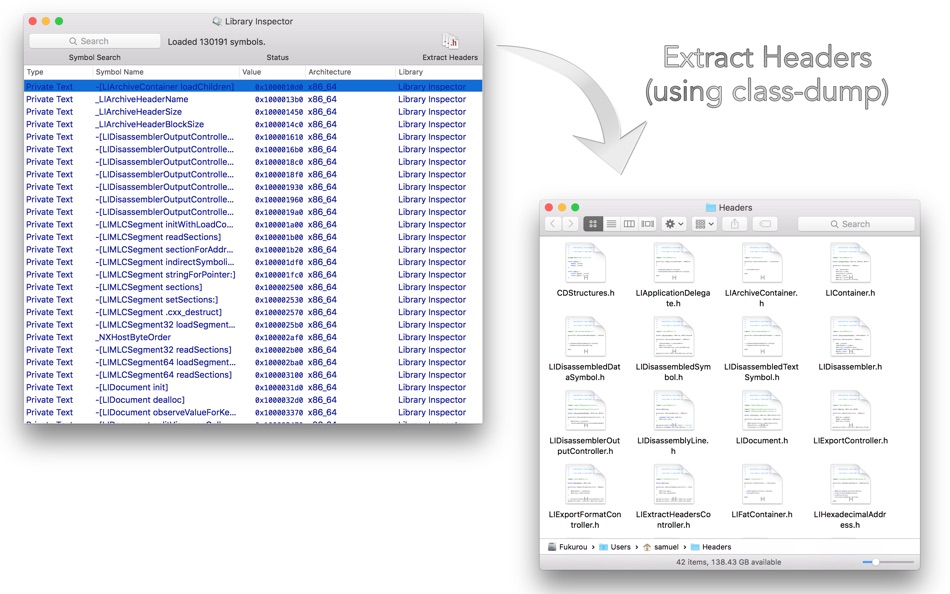Viewport: 950px width, 594px height.
Task: Click the Symbol Search field
Action: coord(95,41)
